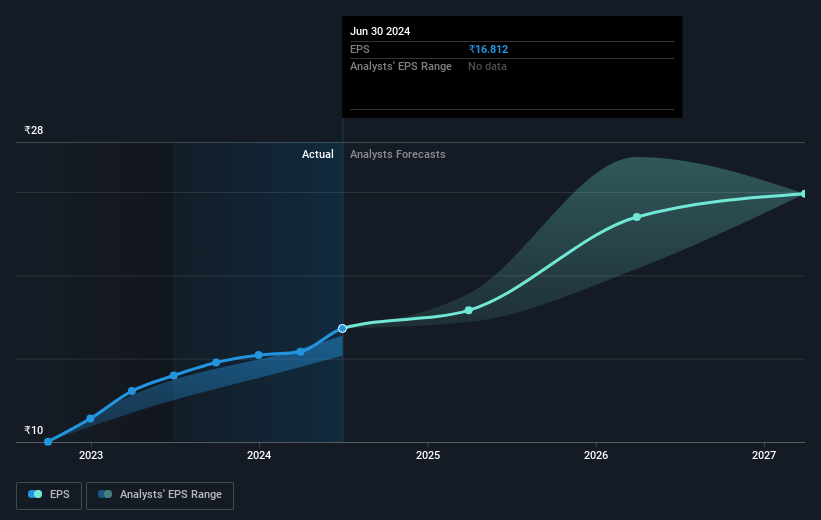Click the Analysts' EPS Range row label in tooltip

[x=401, y=67]
